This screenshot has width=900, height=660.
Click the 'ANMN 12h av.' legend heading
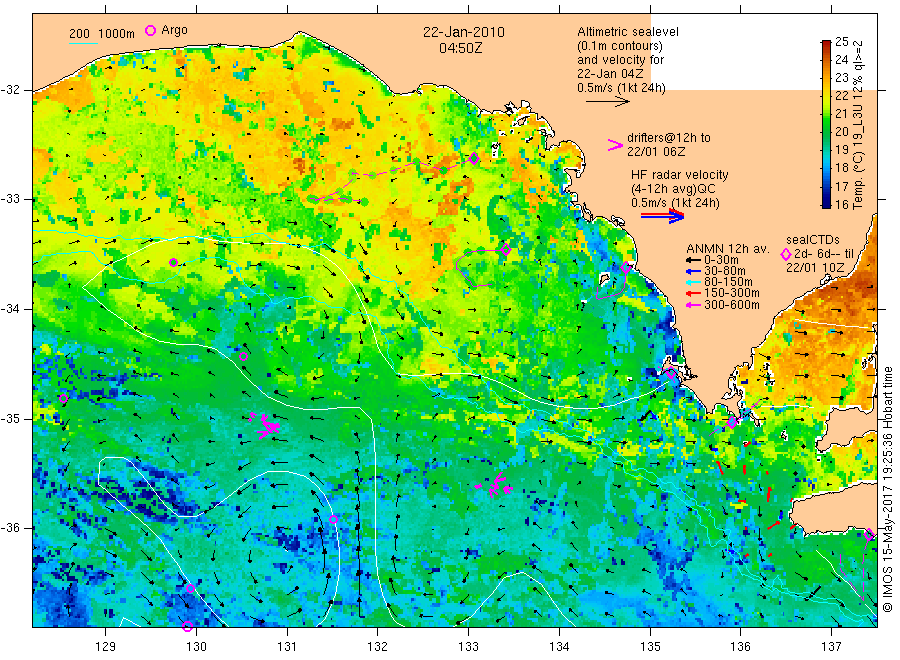coord(727,249)
